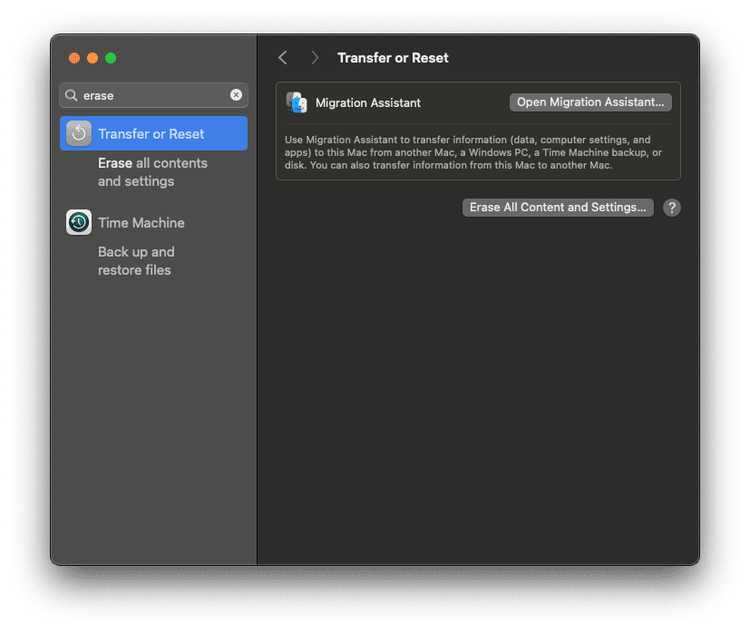Clear the search text with the x icon
Image resolution: width=750 pixels, height=632 pixels.
pos(236,95)
